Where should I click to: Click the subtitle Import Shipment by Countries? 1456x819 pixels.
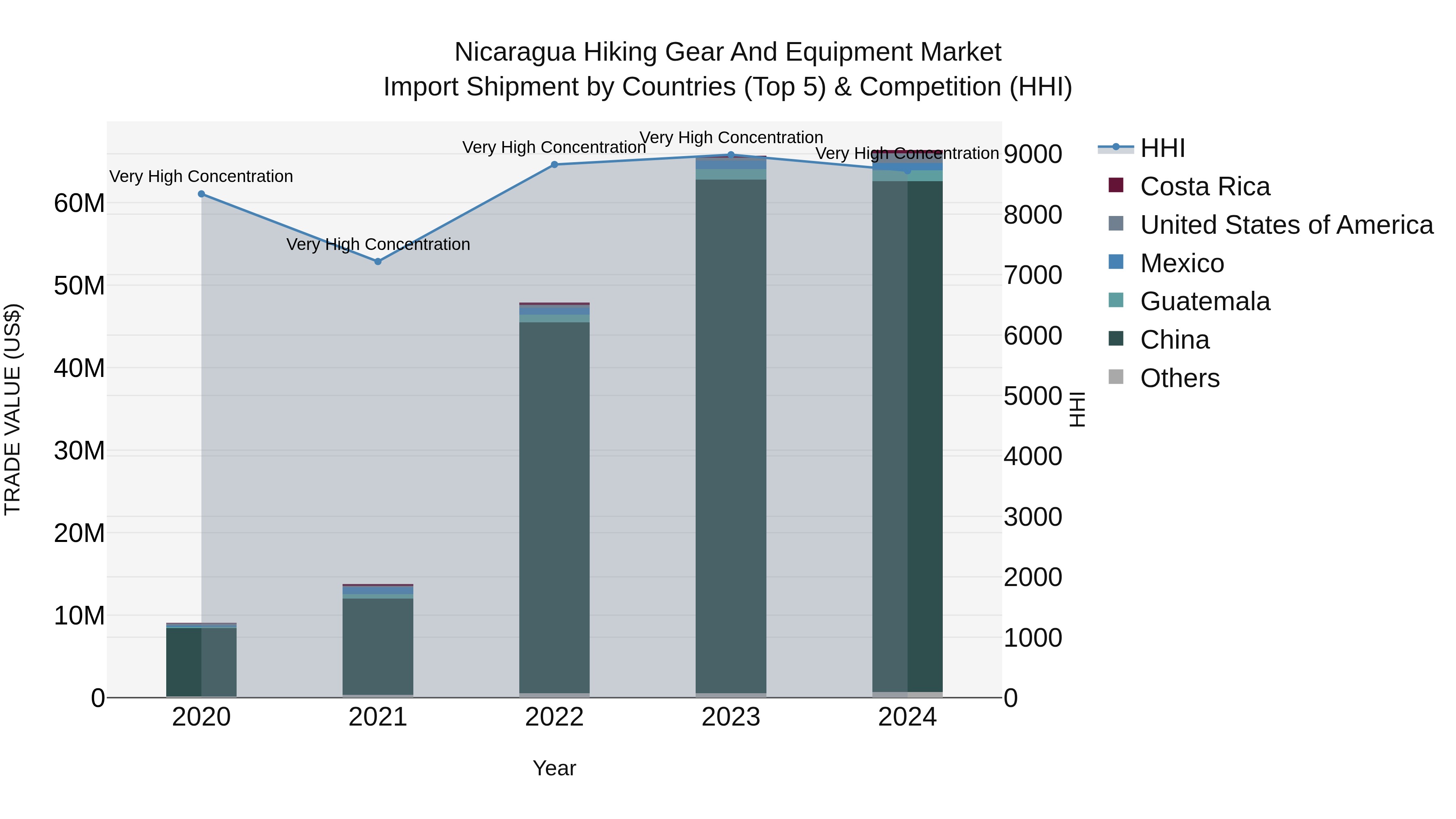[x=728, y=87]
